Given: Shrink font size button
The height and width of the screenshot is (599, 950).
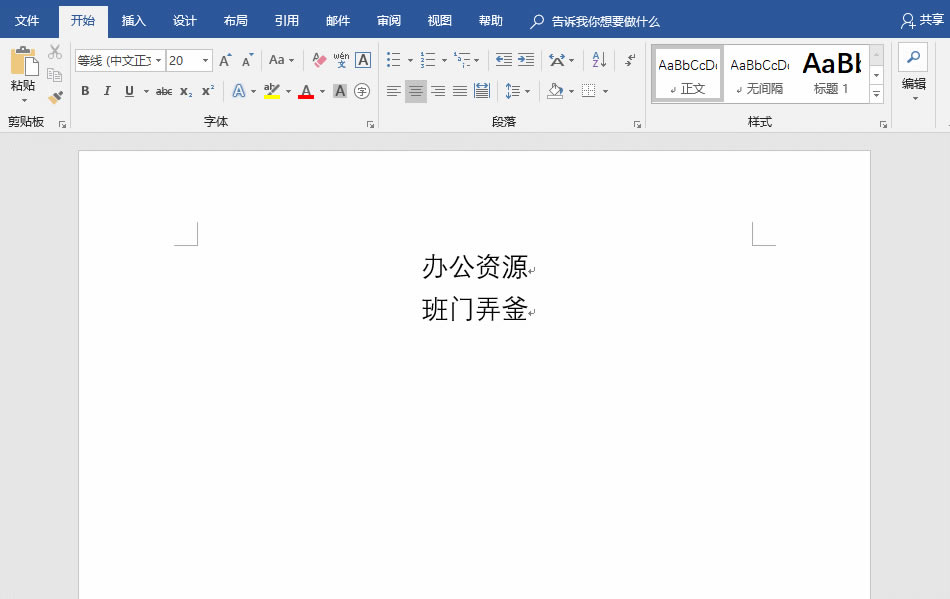Looking at the screenshot, I should [247, 60].
